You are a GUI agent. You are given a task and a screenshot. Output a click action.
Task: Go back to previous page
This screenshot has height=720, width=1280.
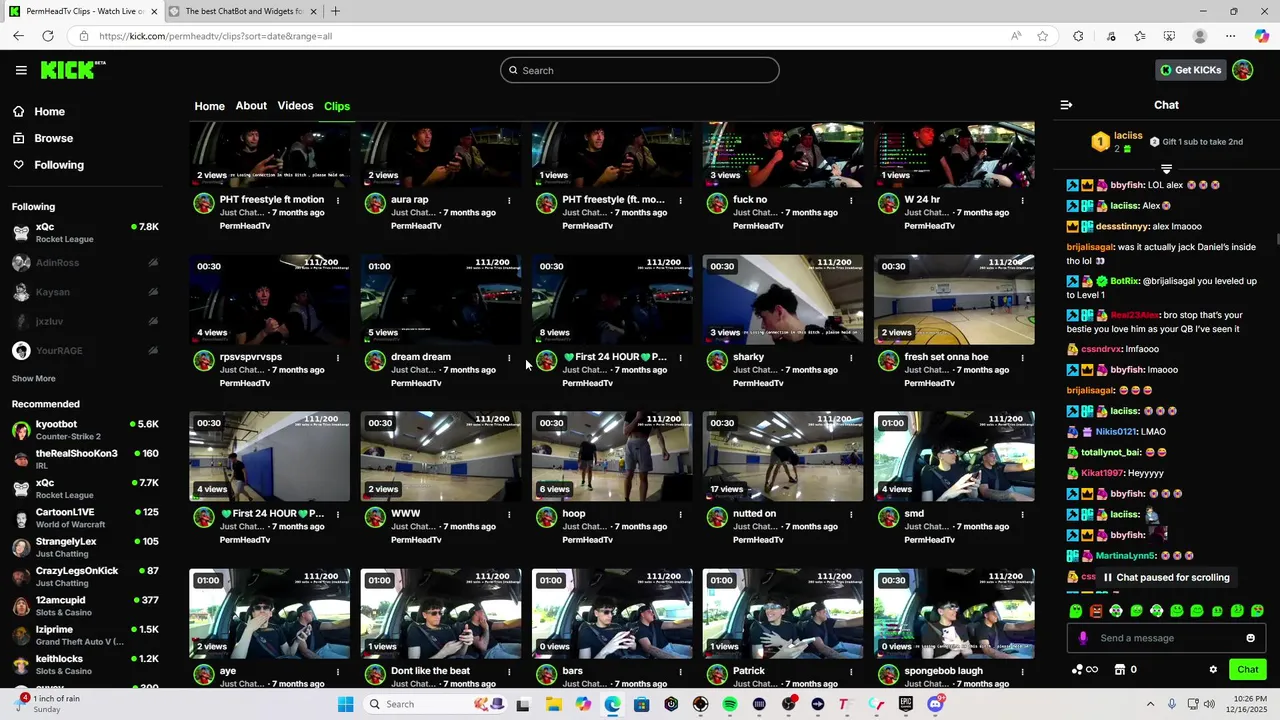[18, 36]
